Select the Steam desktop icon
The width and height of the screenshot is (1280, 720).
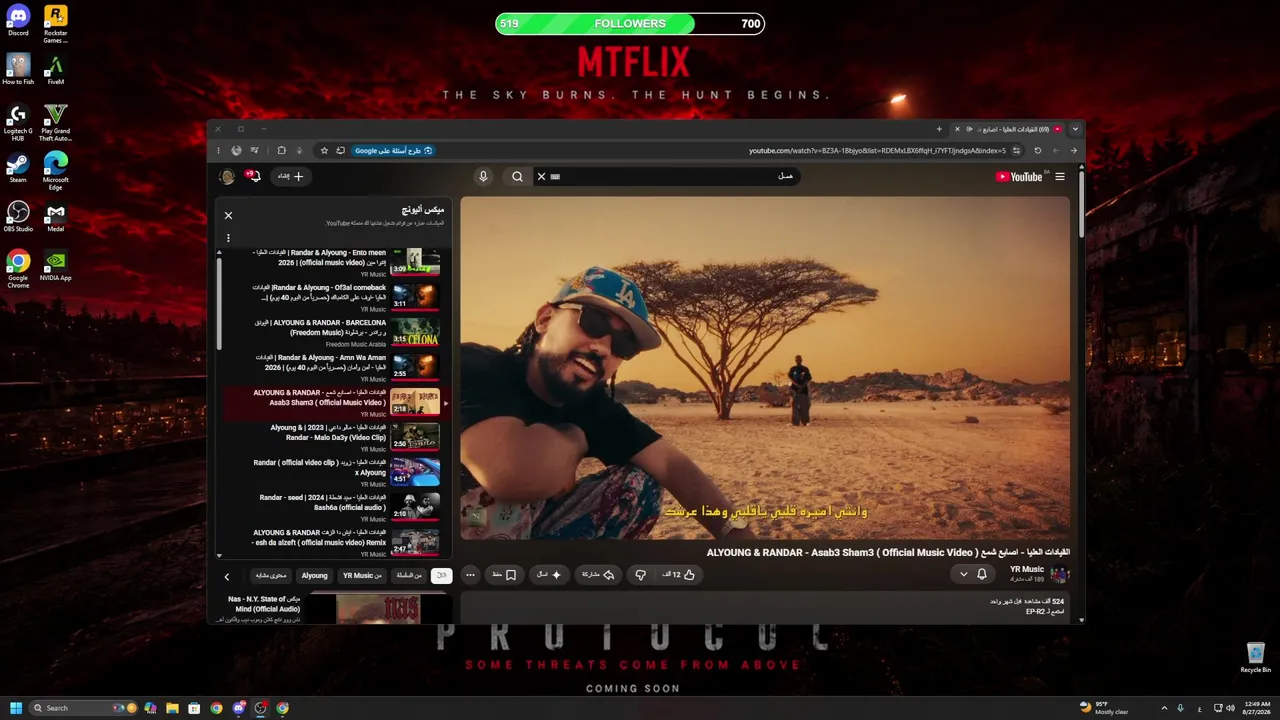tap(18, 167)
